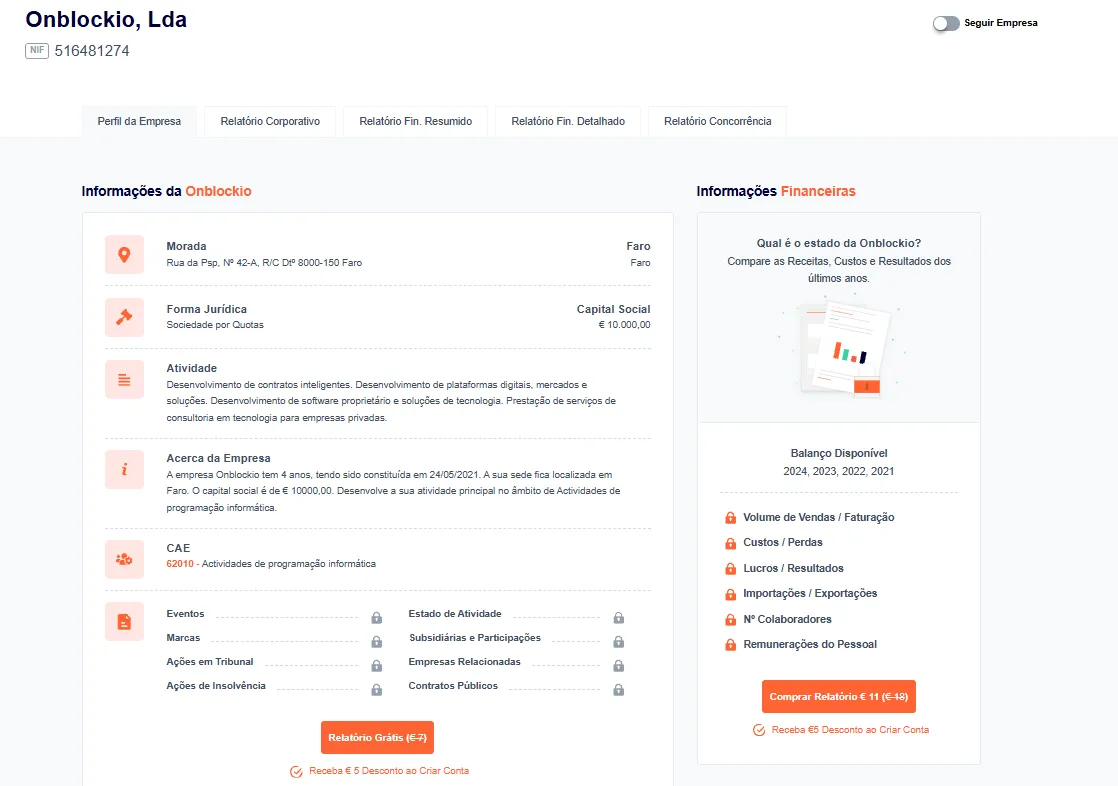
Task: Click Remunerações do Pessoal label
Action: 810,644
